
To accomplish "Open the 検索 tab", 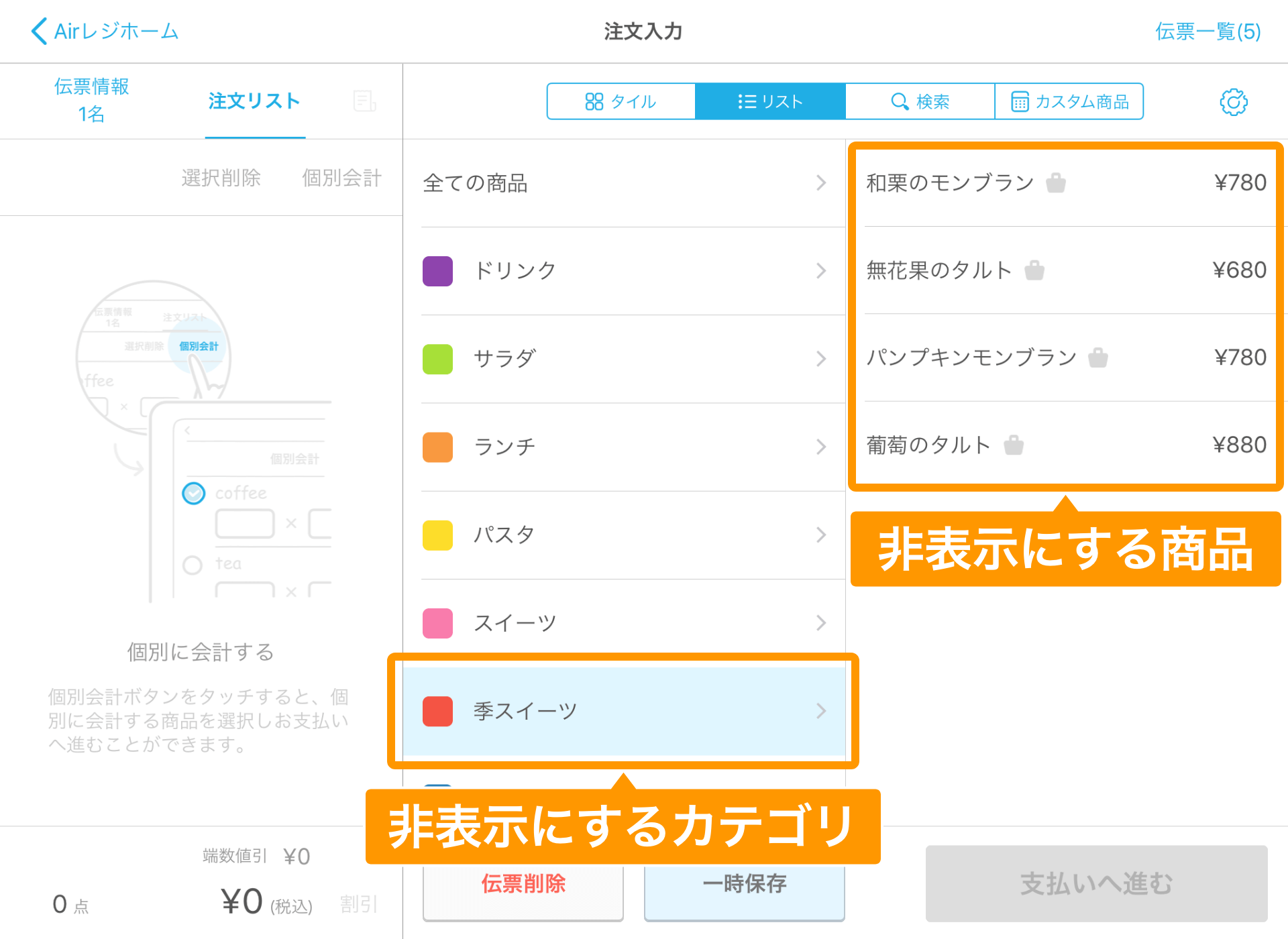I will point(920,101).
